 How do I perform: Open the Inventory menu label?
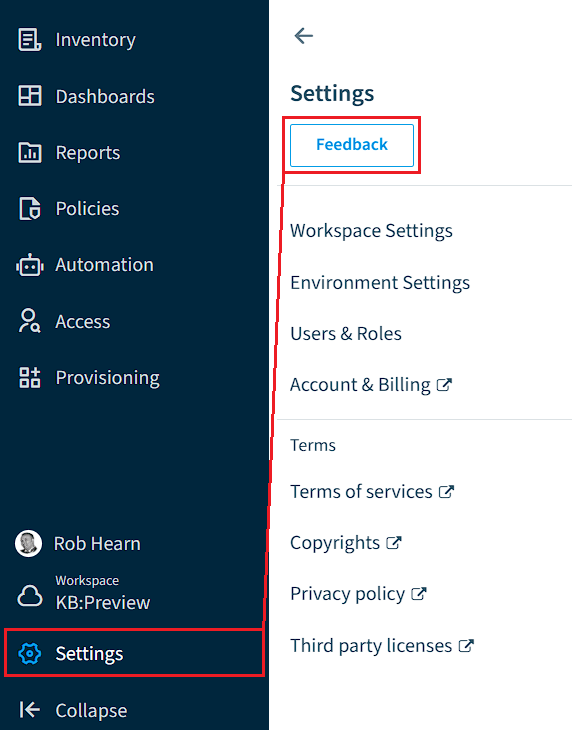[x=95, y=40]
